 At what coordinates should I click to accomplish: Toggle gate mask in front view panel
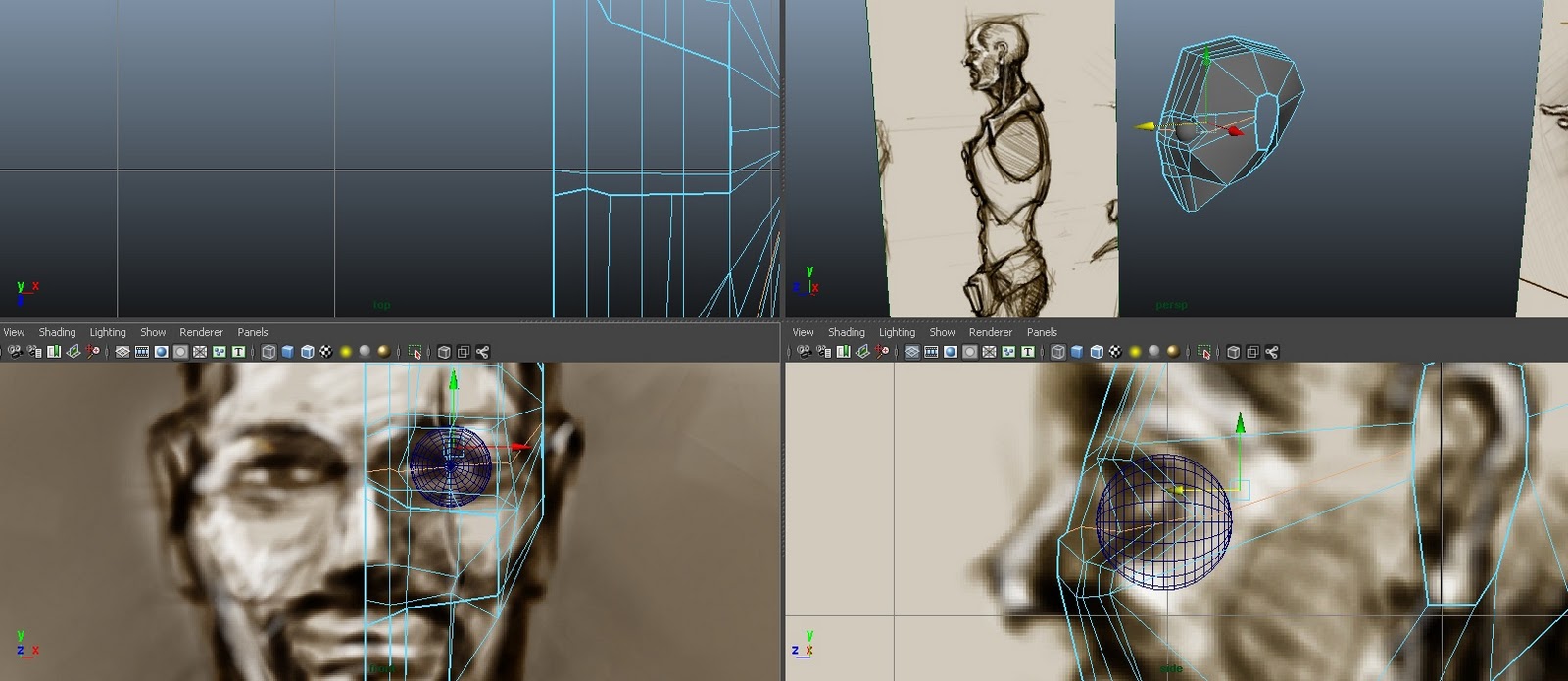coord(180,352)
